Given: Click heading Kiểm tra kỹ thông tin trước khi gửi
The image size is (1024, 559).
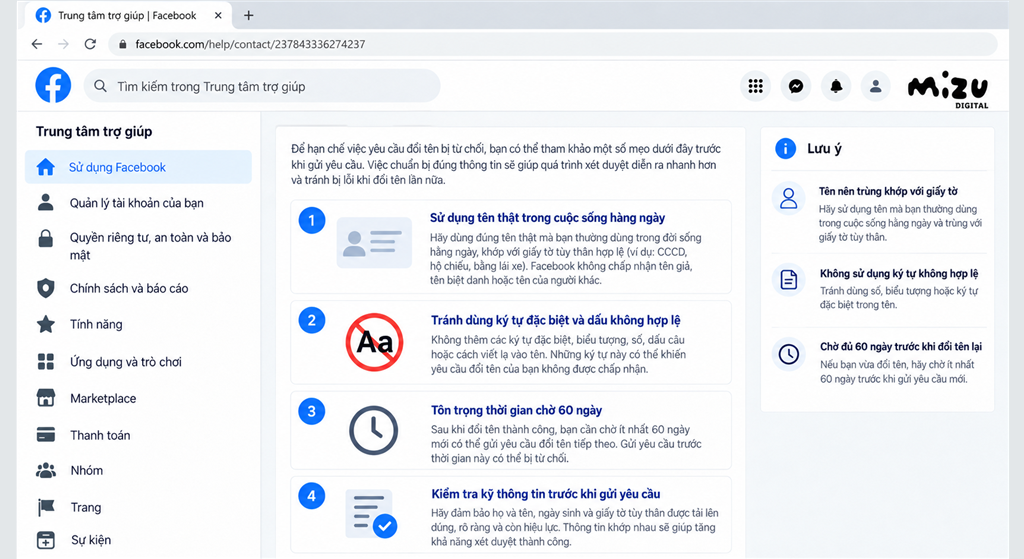Looking at the screenshot, I should coord(545,494).
